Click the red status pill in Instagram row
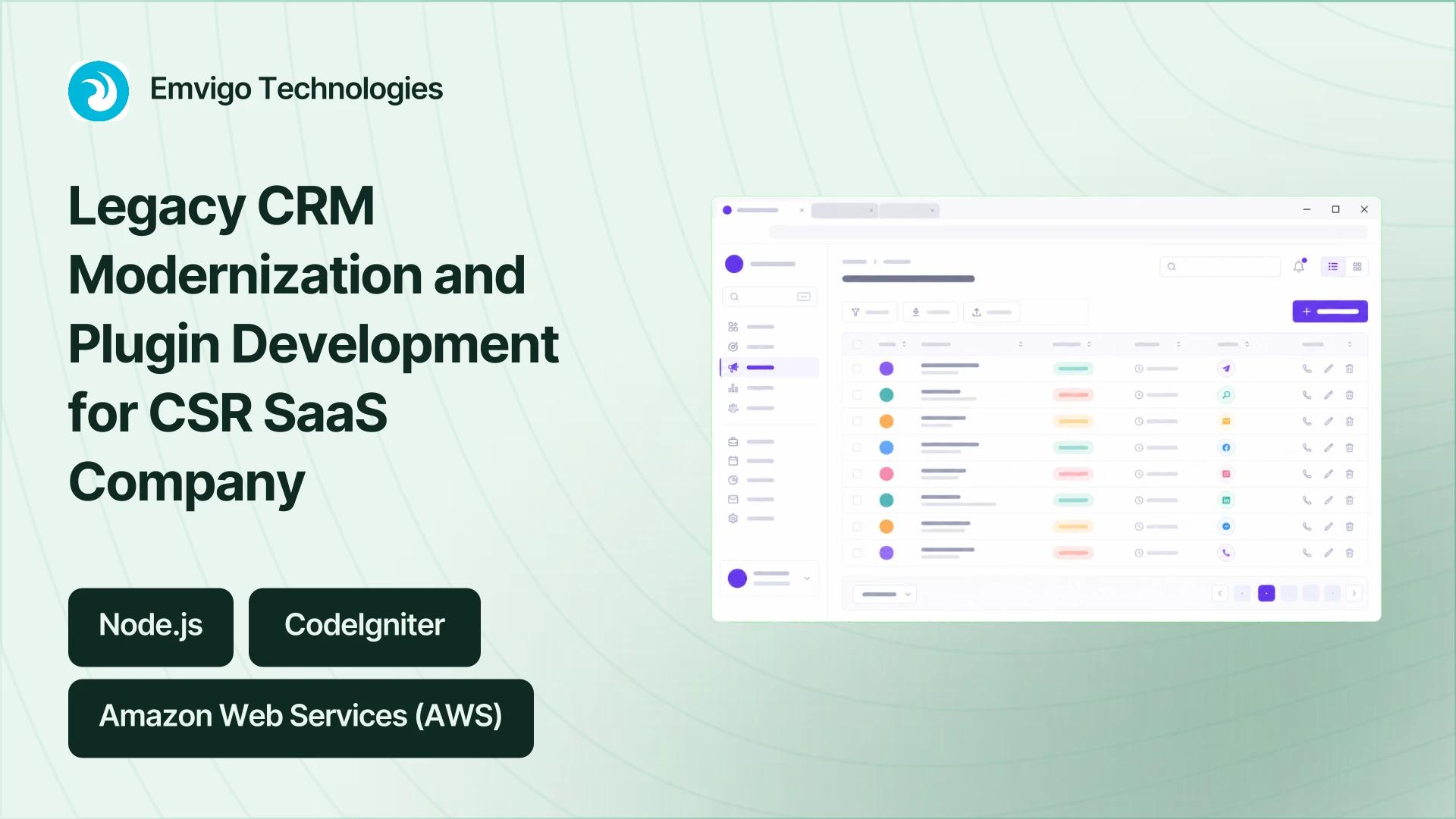Screen dimensions: 1456x819 click(1073, 474)
